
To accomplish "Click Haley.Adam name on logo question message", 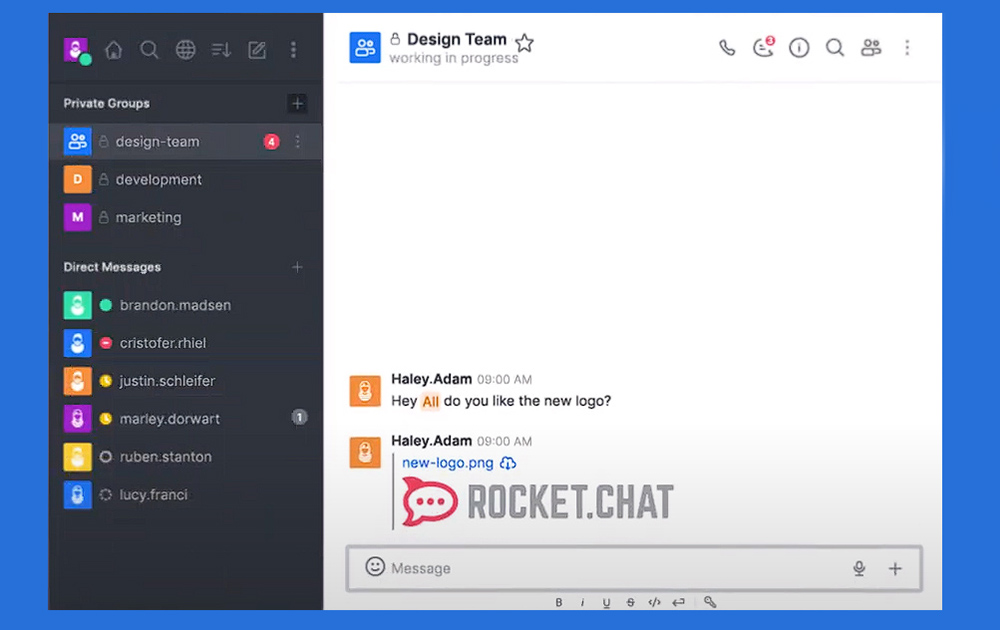I will pos(432,379).
